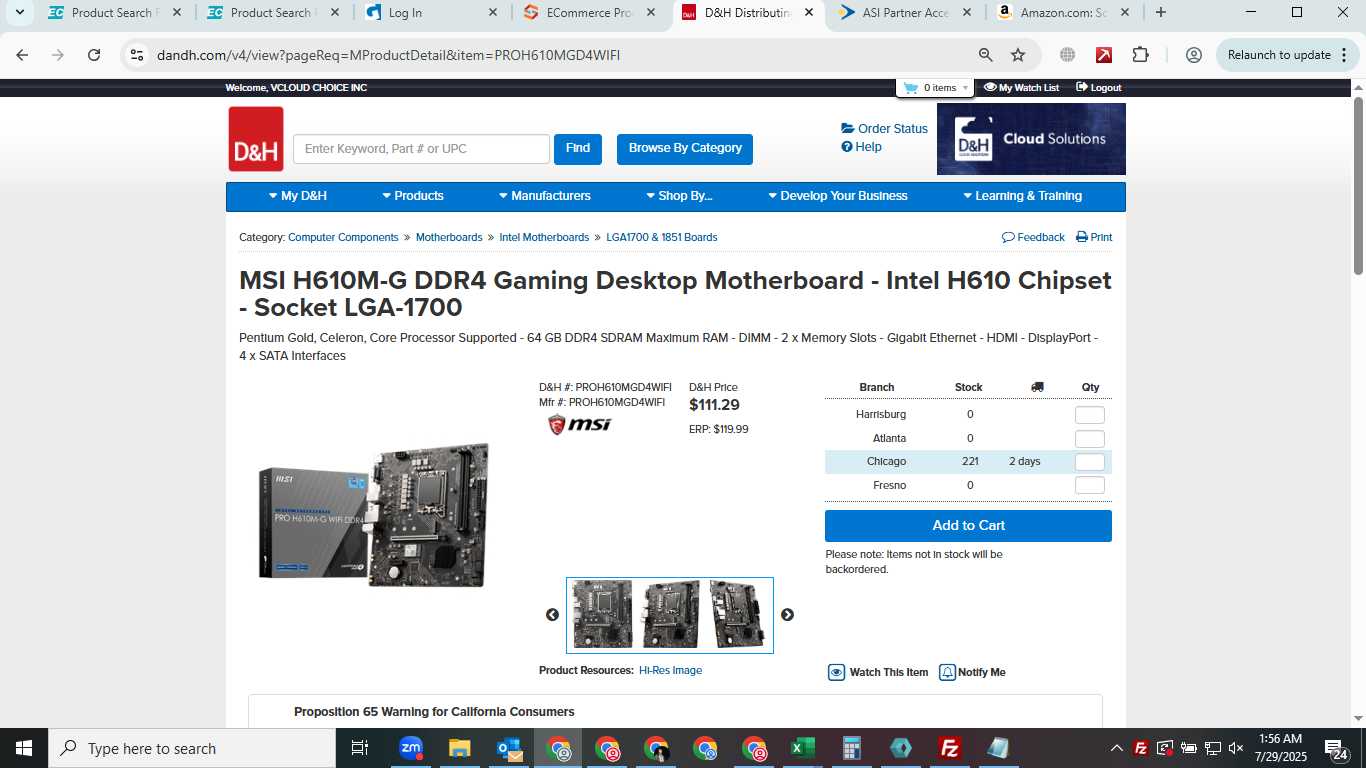Open Computer Components breadcrumb link
This screenshot has width=1366, height=768.
point(343,237)
